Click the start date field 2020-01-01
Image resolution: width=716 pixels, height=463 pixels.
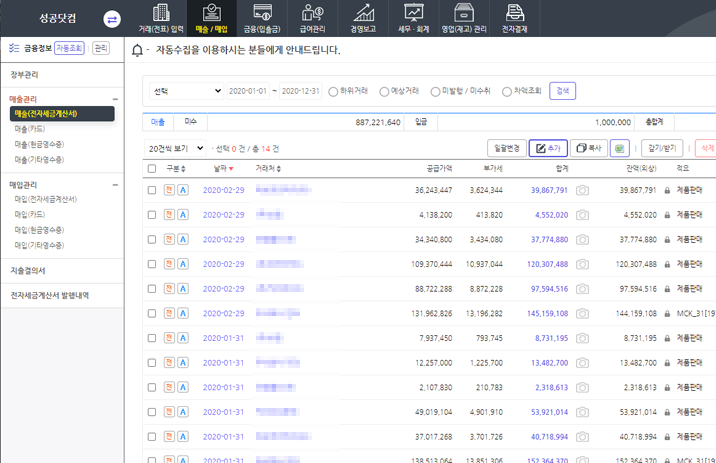tap(248, 91)
